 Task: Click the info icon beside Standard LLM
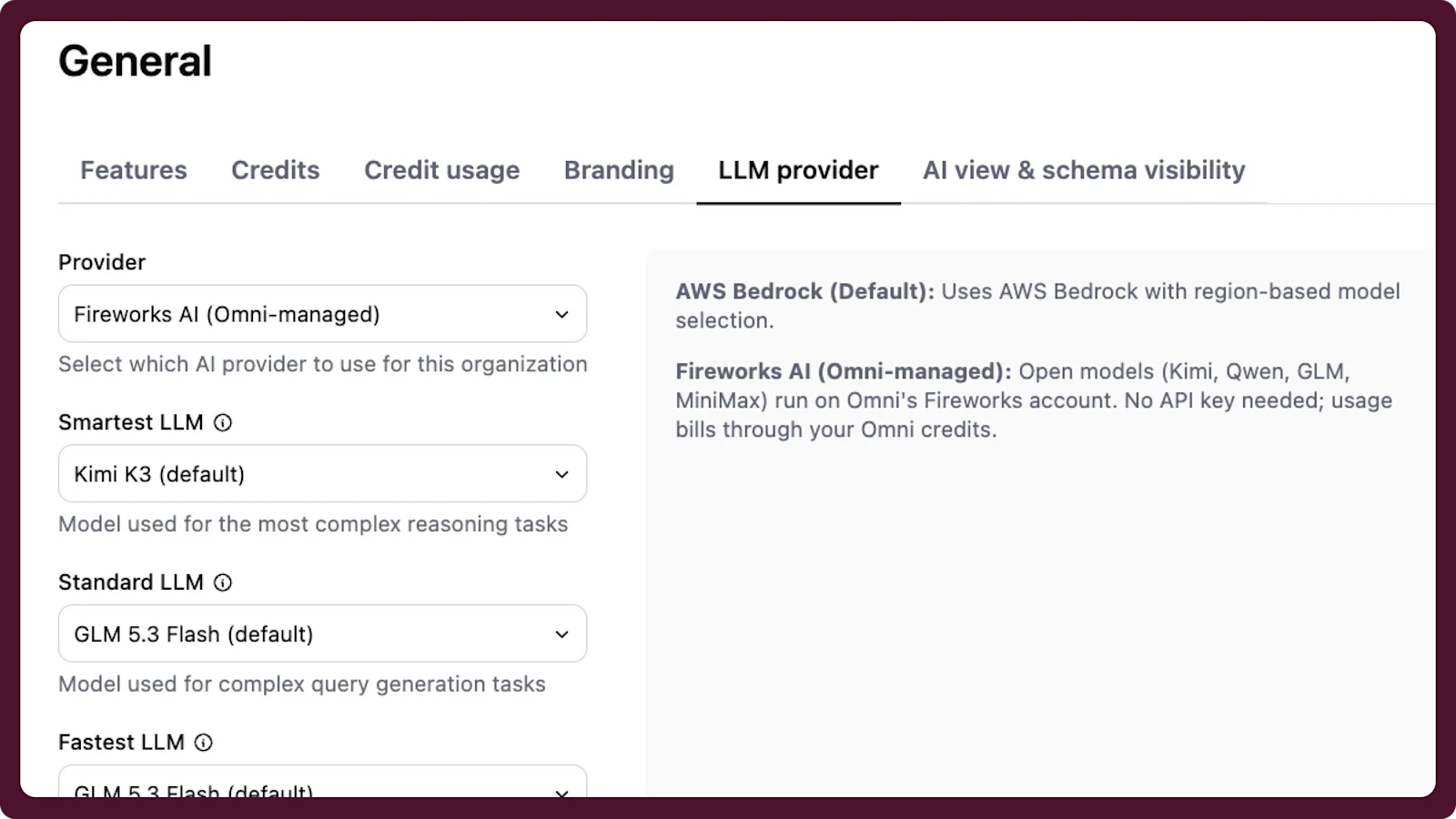(223, 583)
